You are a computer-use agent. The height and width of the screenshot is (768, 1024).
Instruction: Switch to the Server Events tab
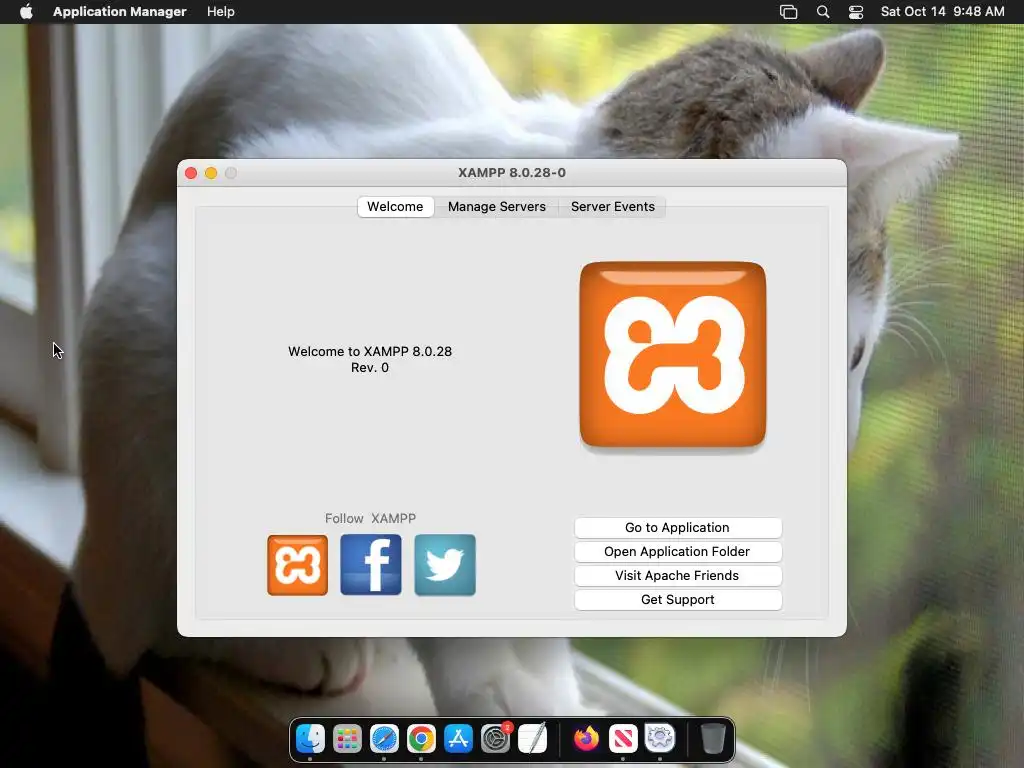click(613, 206)
